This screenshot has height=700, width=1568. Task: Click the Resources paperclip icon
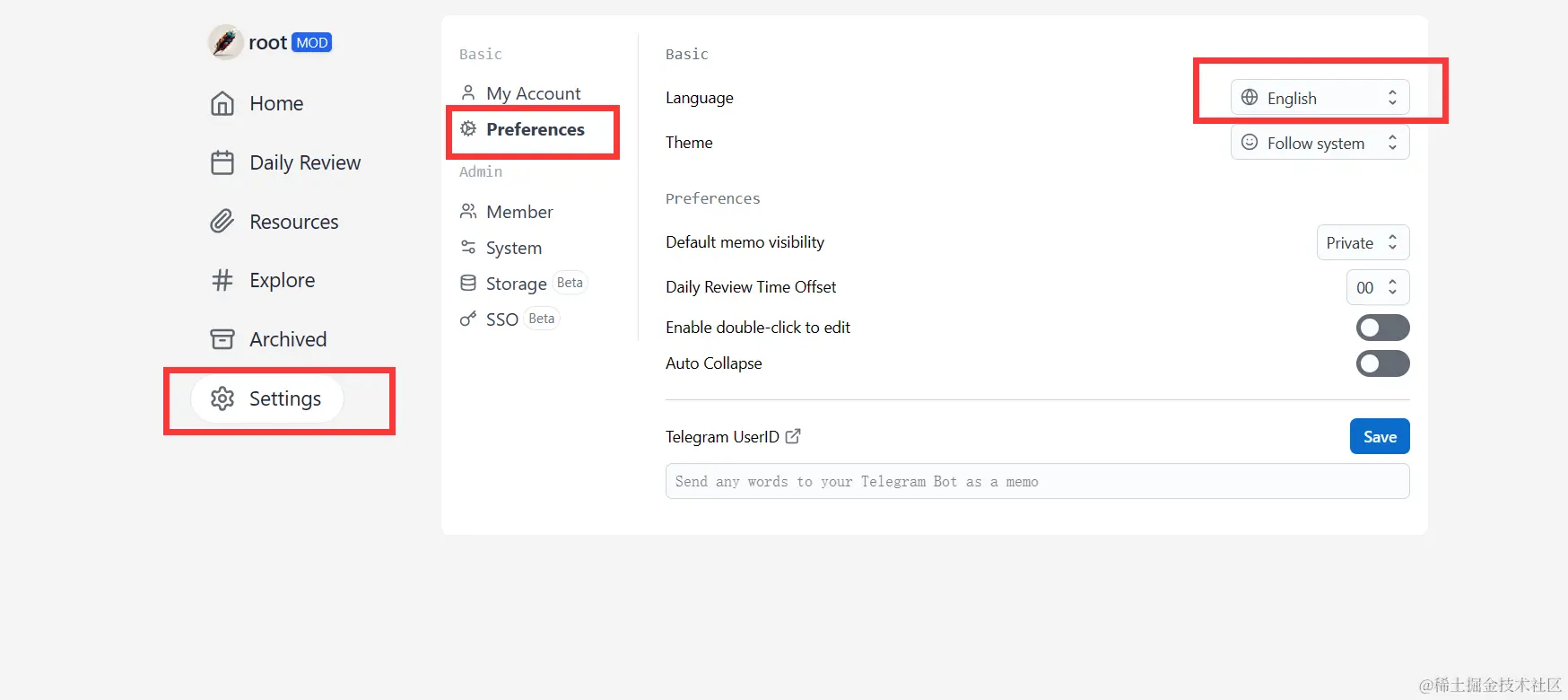tap(222, 222)
